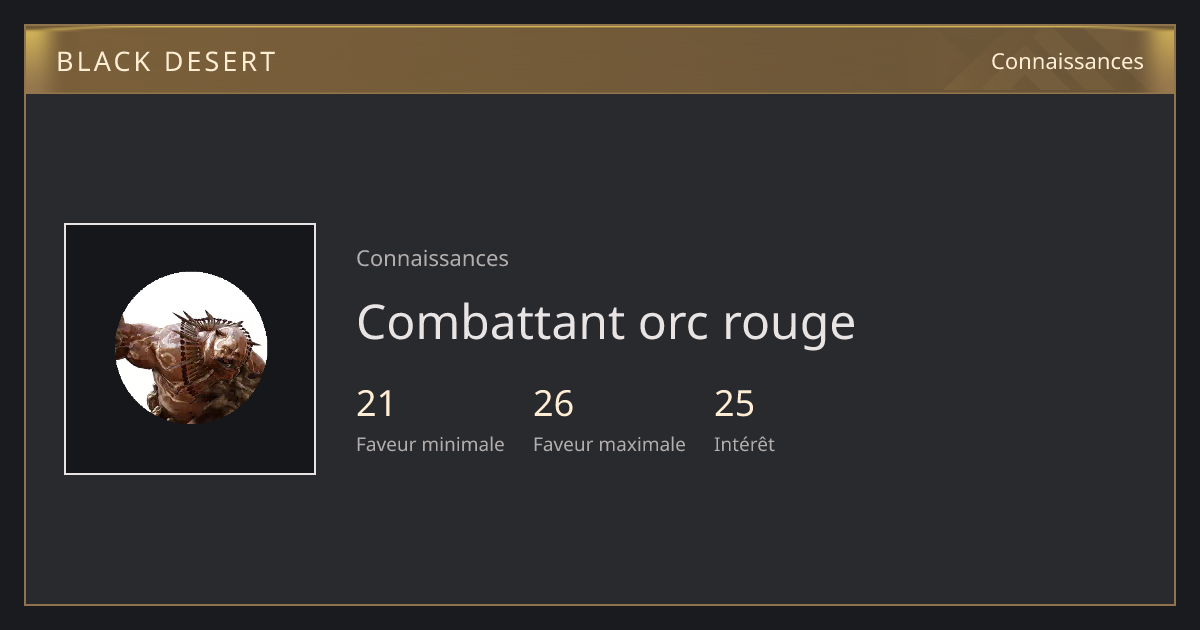This screenshot has height=630, width=1200.
Task: Select the gray Connaissances category label above title
Action: click(432, 258)
